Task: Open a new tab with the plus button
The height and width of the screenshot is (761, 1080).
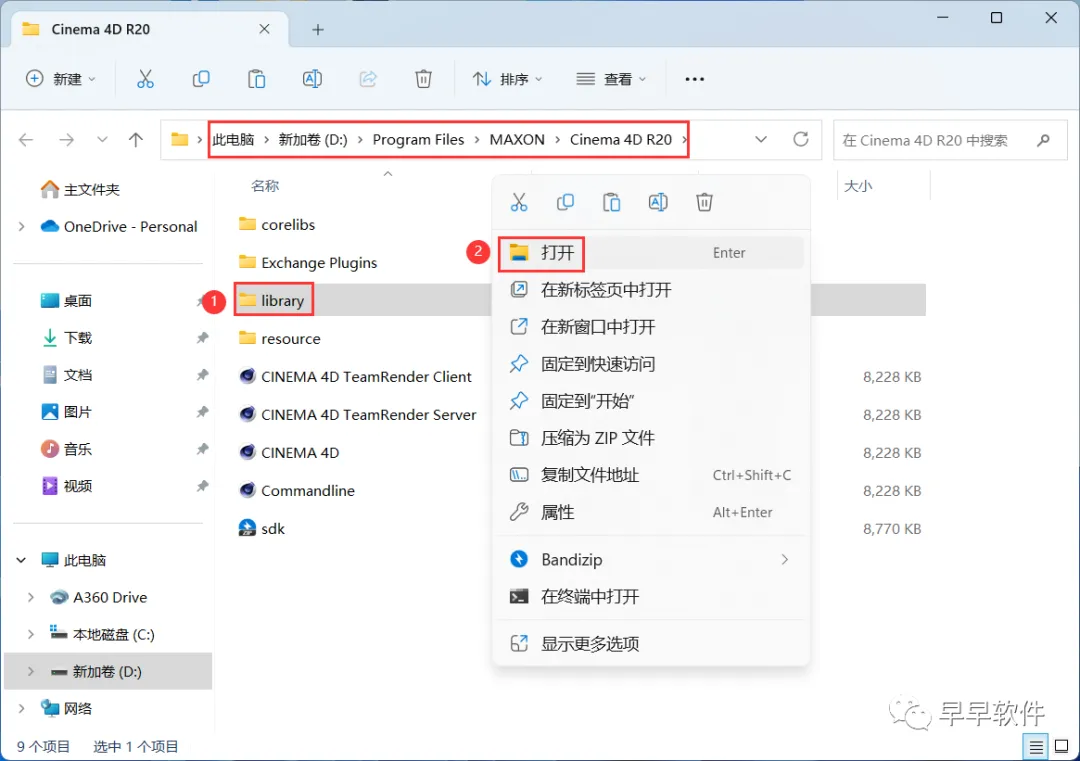Action: 318,30
